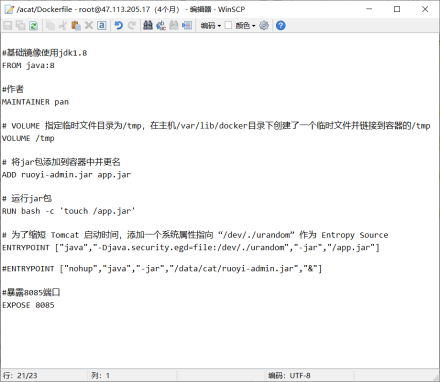Viewport: 441px width, 382px height.
Task: Click the 'FROM java:8' line
Action: [x=28, y=65]
